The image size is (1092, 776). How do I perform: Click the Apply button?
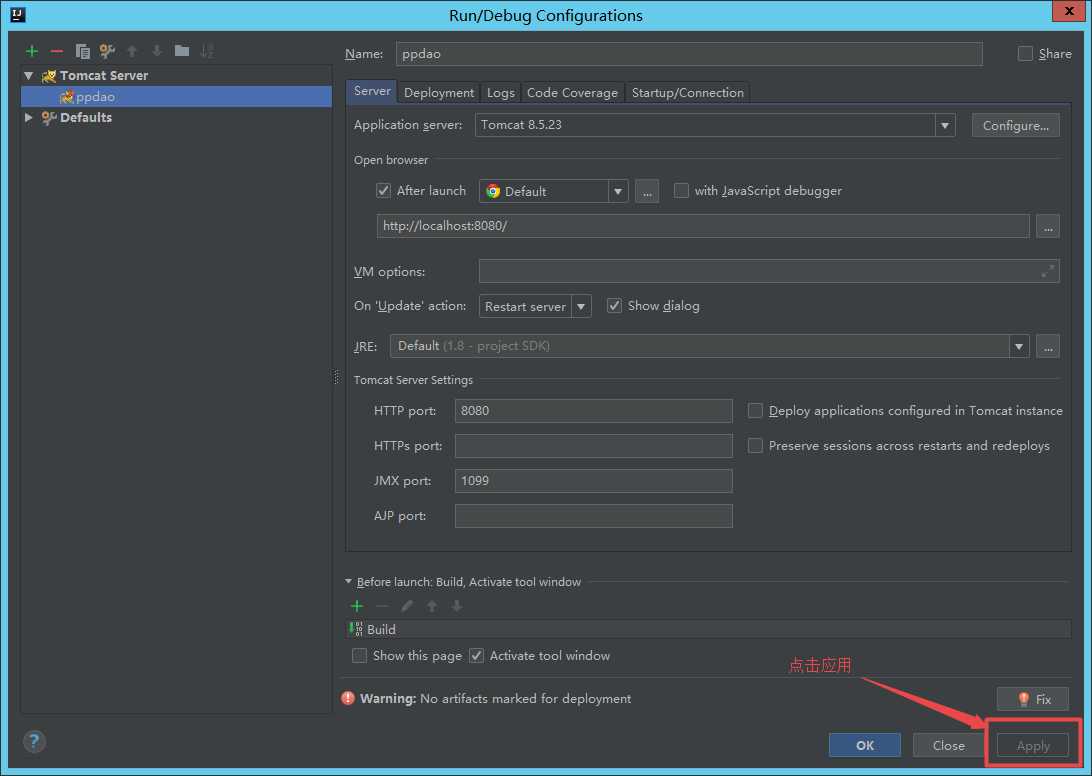click(1033, 745)
